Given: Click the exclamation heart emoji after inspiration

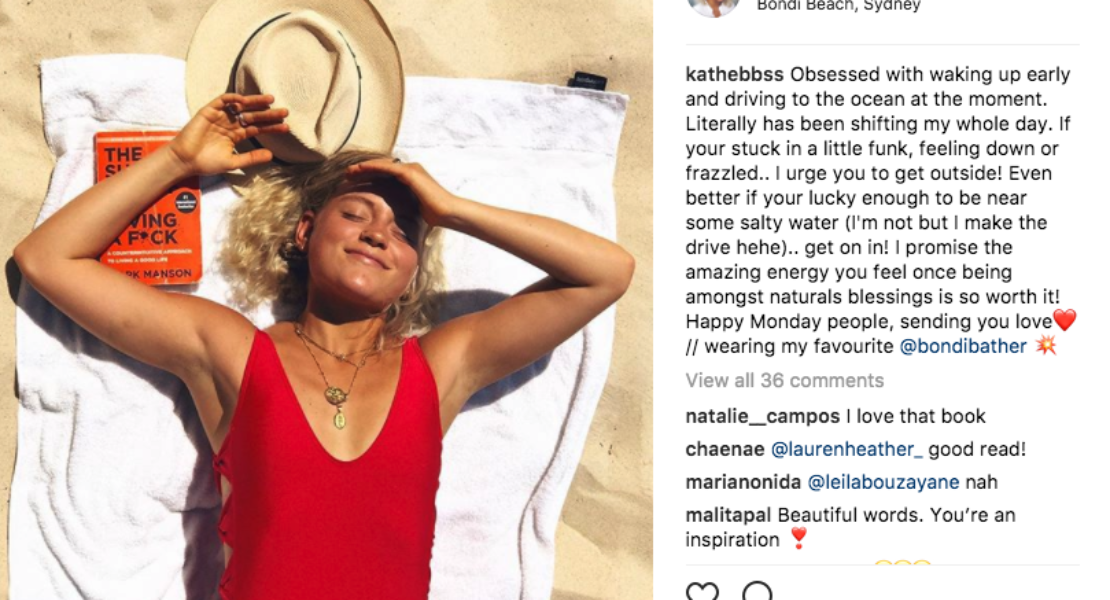Looking at the screenshot, I should point(799,538).
